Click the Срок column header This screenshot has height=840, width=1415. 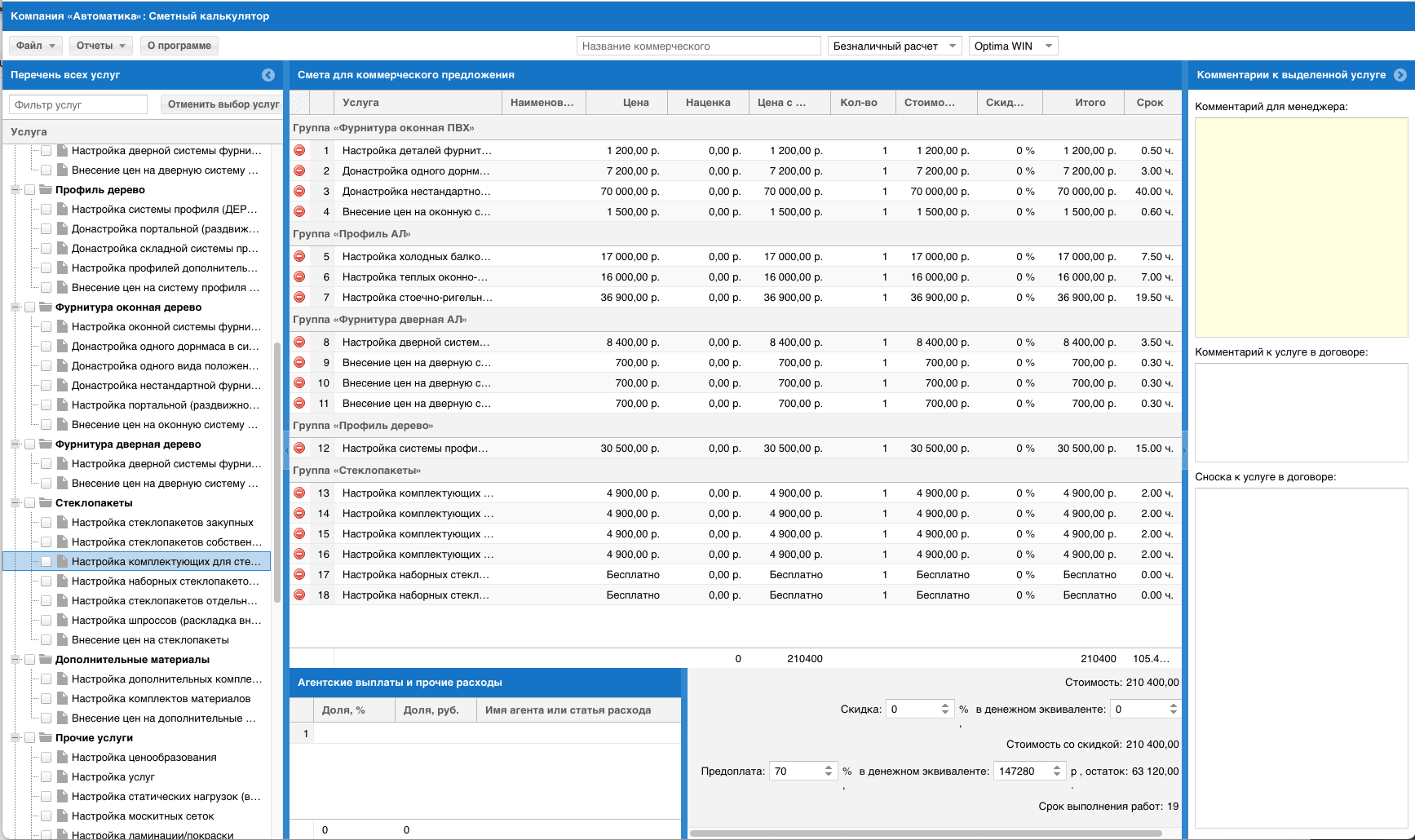click(x=1152, y=102)
